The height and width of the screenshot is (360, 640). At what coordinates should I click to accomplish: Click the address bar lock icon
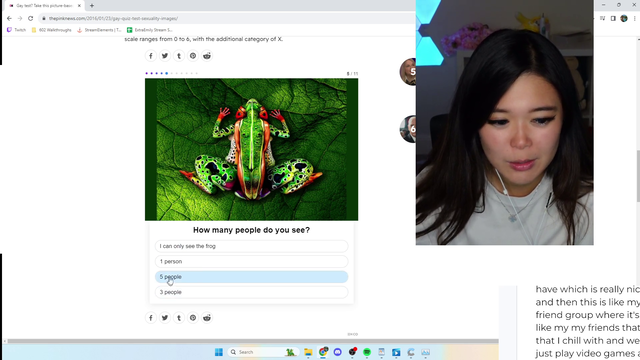coord(44,18)
